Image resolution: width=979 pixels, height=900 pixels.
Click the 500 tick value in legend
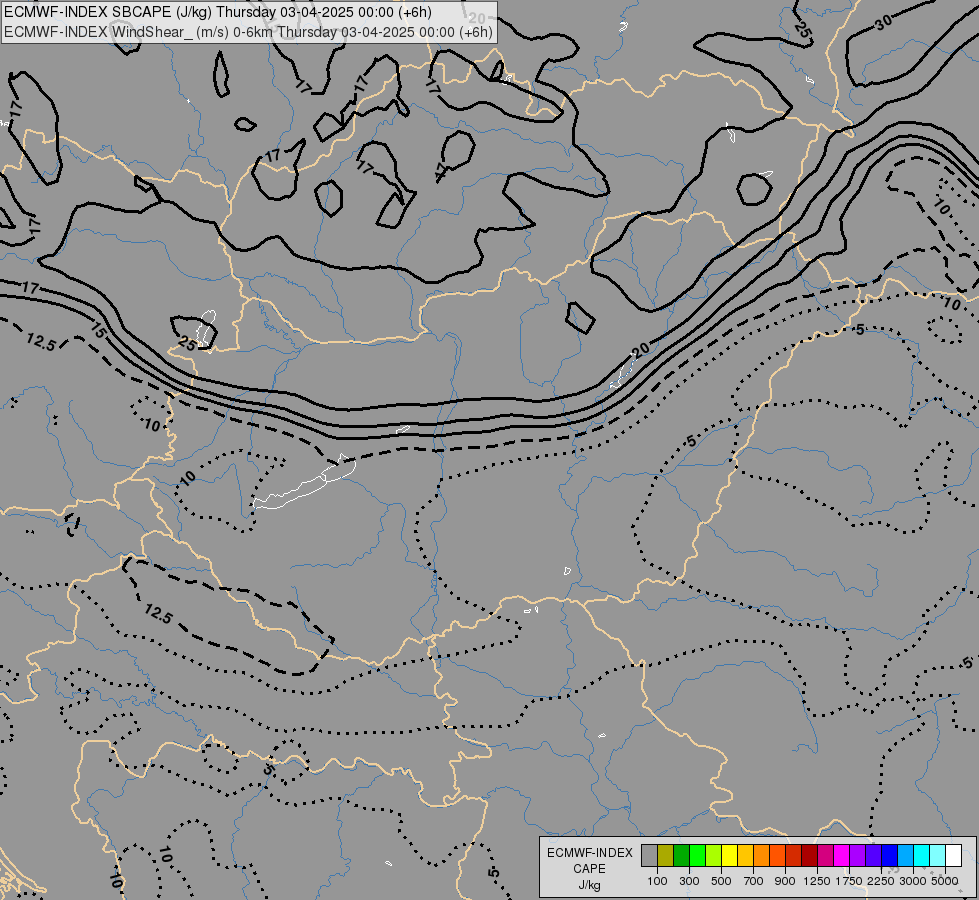[721, 881]
